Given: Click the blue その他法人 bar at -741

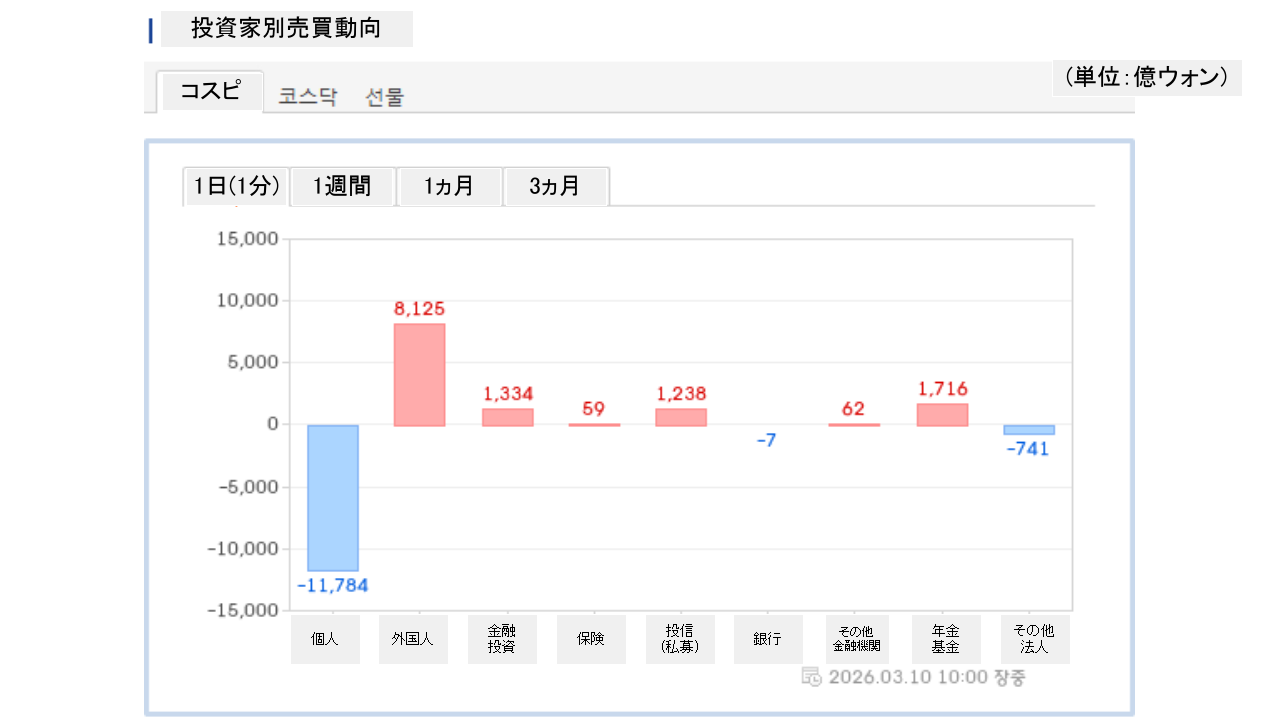Looking at the screenshot, I should click(1029, 429).
